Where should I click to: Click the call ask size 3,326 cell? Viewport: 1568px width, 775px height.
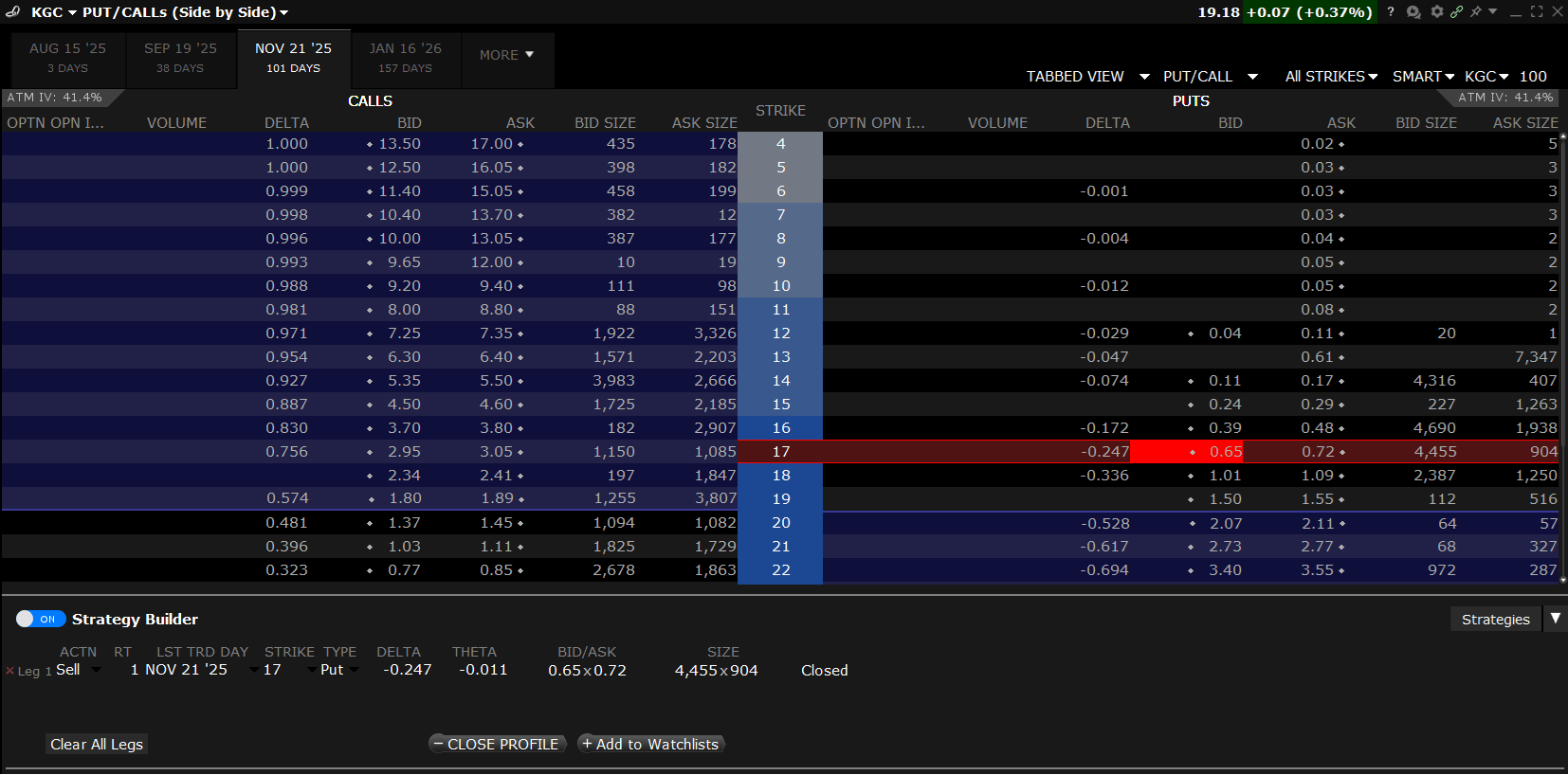[715, 333]
